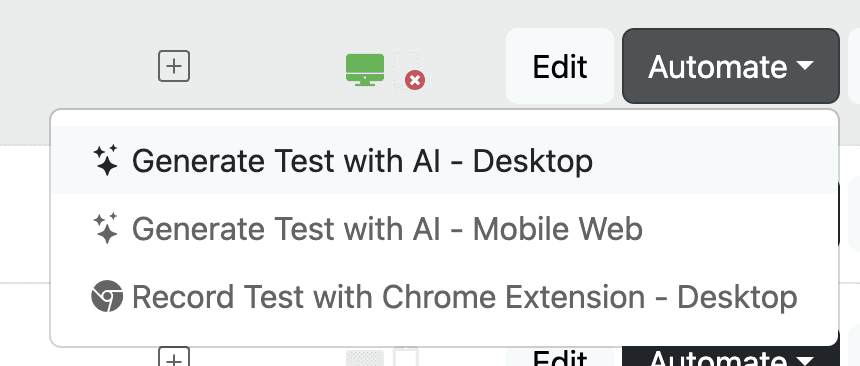Viewport: 860px width, 366px height.
Task: Click the Chrome logo icon in the menu
Action: coord(106,296)
